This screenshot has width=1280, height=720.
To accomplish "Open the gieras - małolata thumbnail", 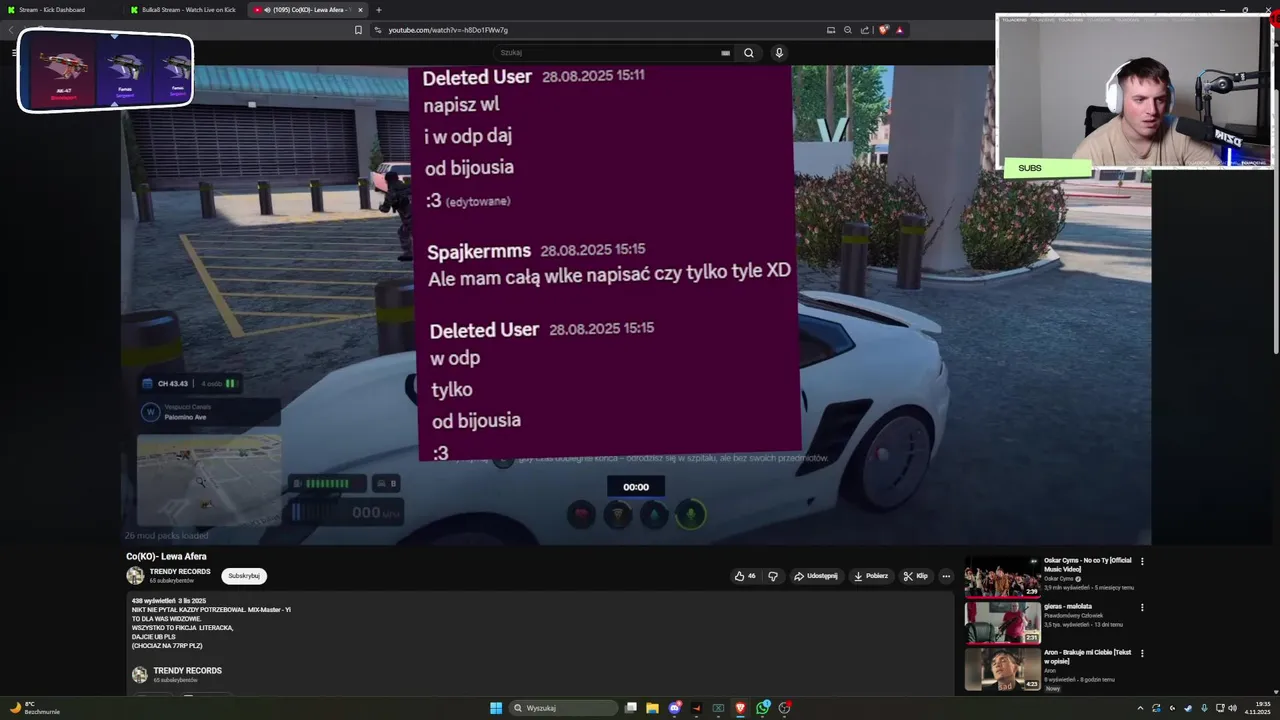I will [x=1002, y=622].
